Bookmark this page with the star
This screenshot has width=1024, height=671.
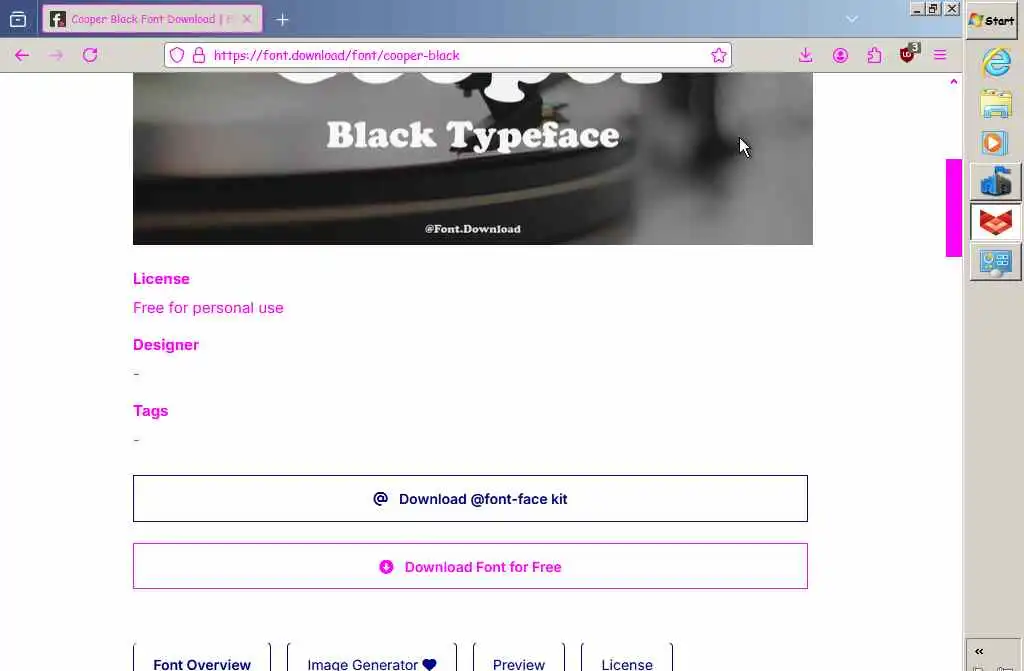(718, 56)
